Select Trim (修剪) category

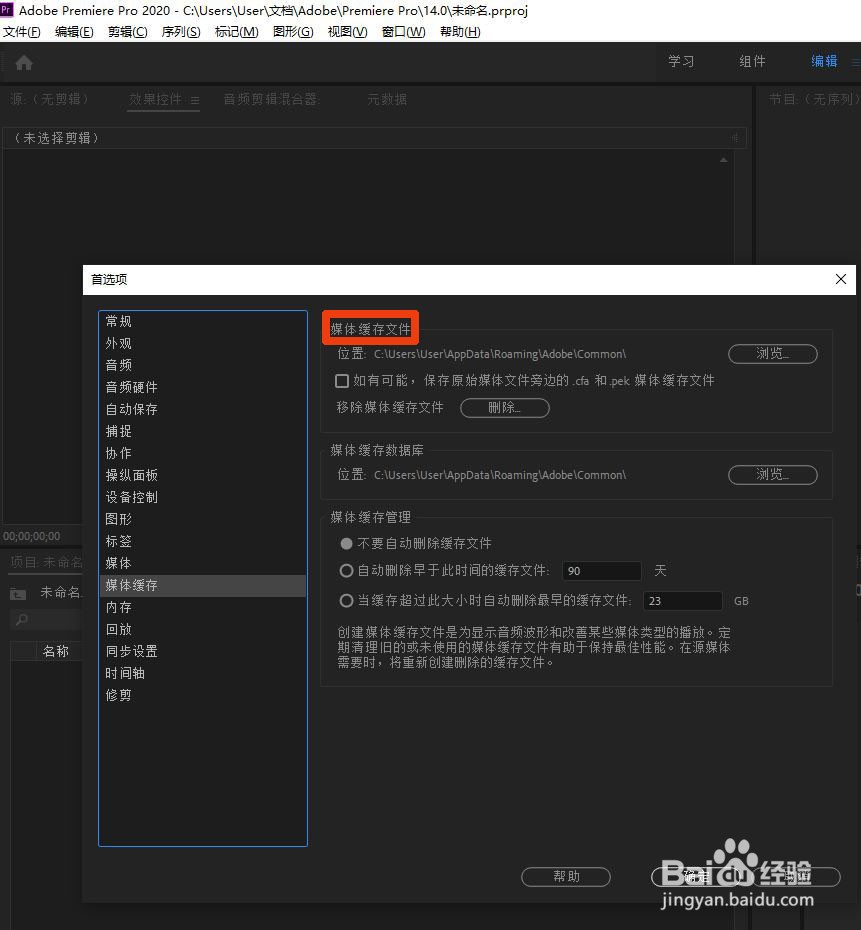pyautogui.click(x=203, y=695)
